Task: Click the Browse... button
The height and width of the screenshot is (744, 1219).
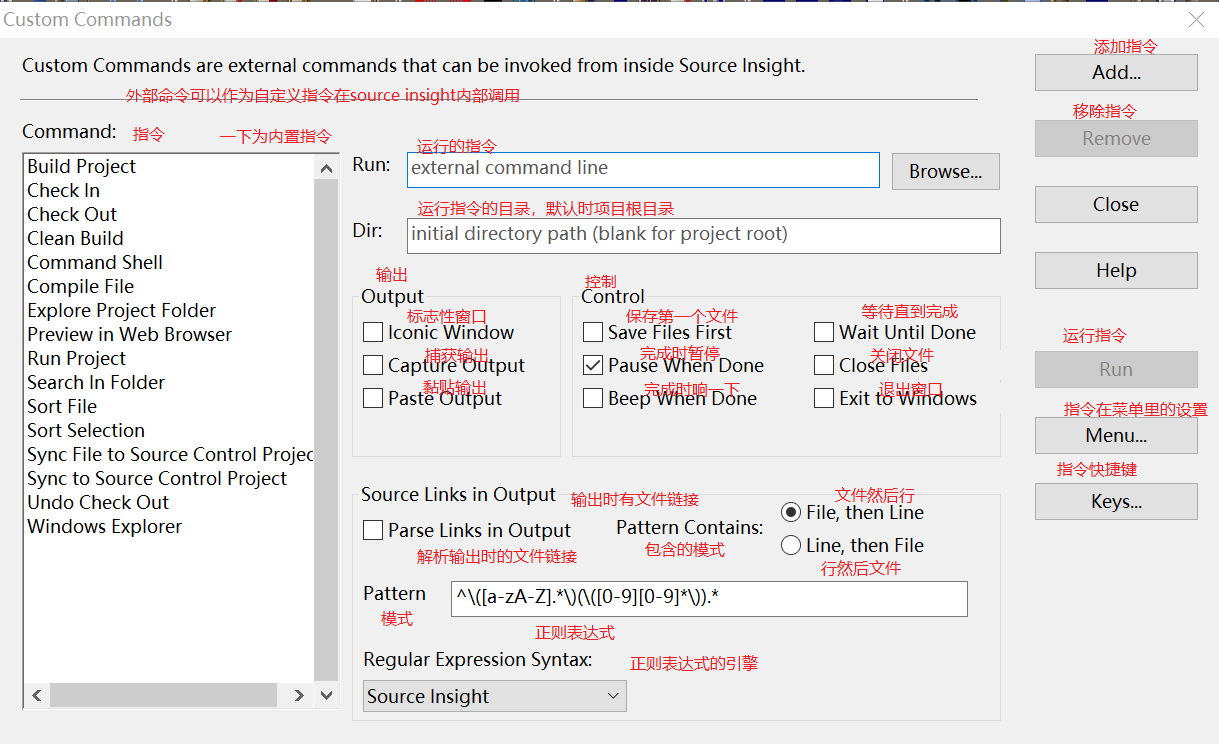Action: 945,172
